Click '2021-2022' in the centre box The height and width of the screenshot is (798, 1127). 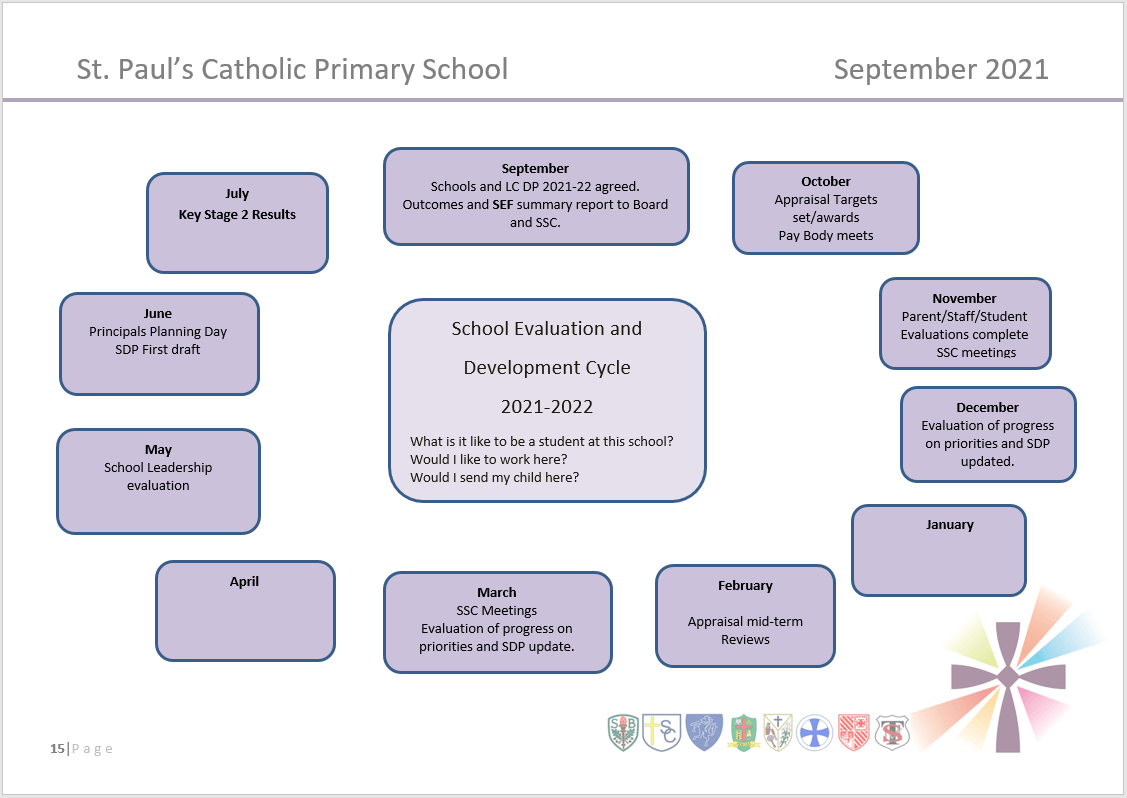pos(546,407)
